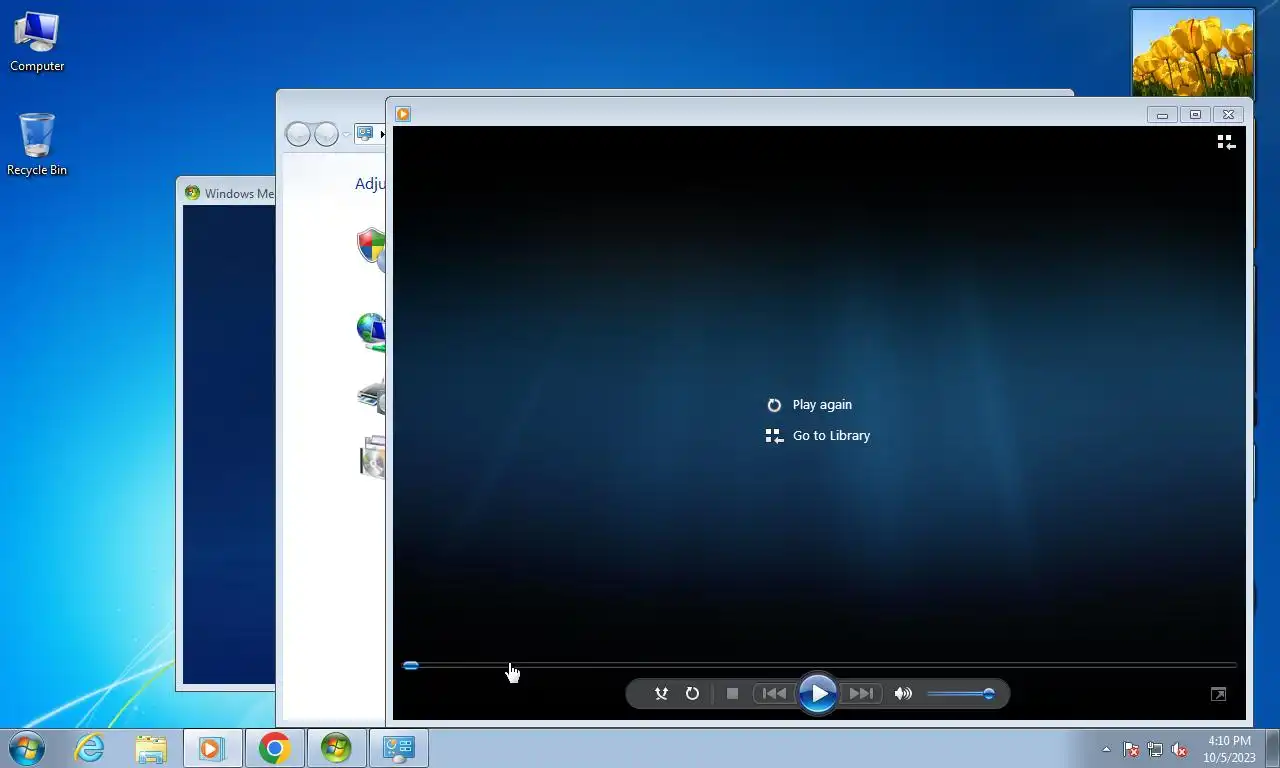The width and height of the screenshot is (1280, 768).
Task: Click the Stop button in playback controls
Action: (732, 693)
